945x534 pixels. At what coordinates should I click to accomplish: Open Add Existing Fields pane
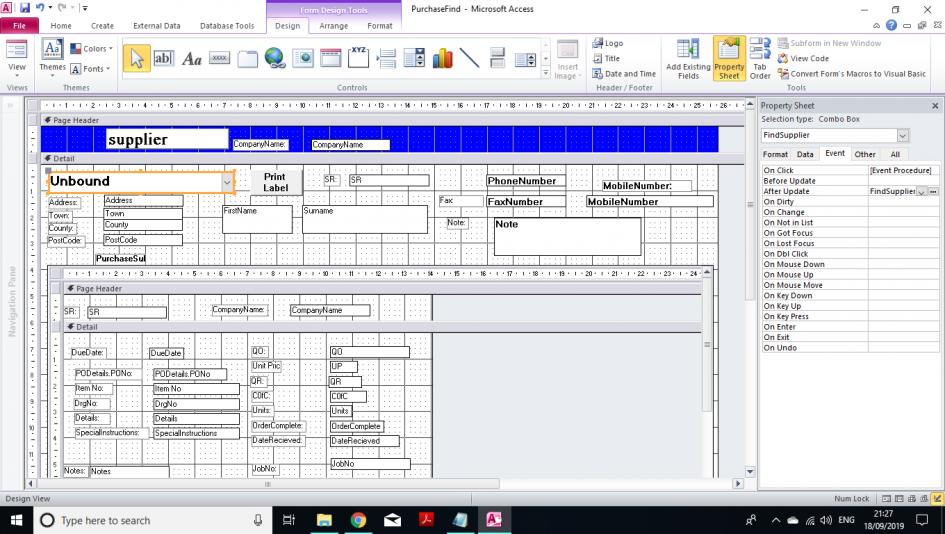point(688,59)
